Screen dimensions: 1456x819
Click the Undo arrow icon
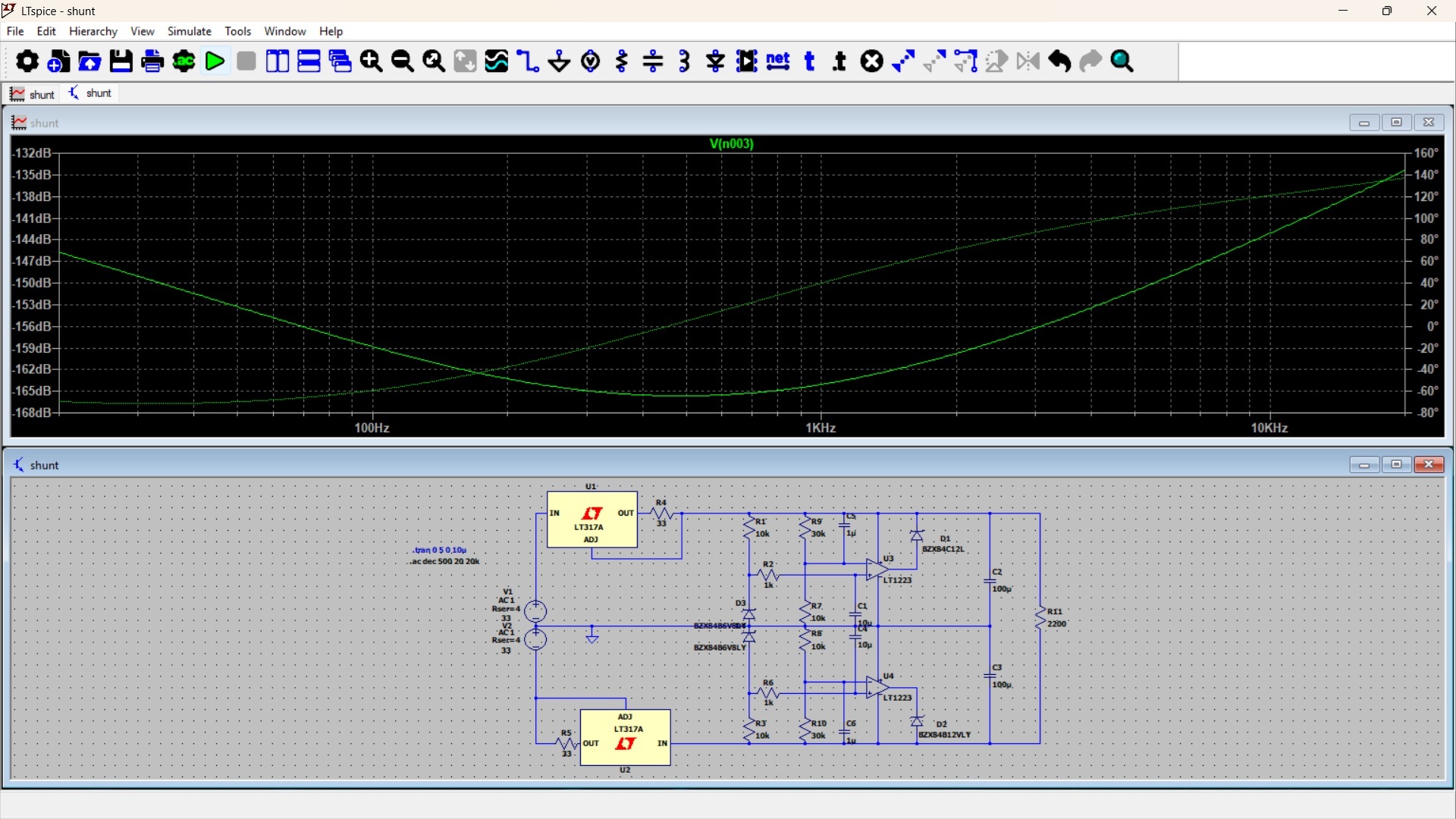point(1060,61)
